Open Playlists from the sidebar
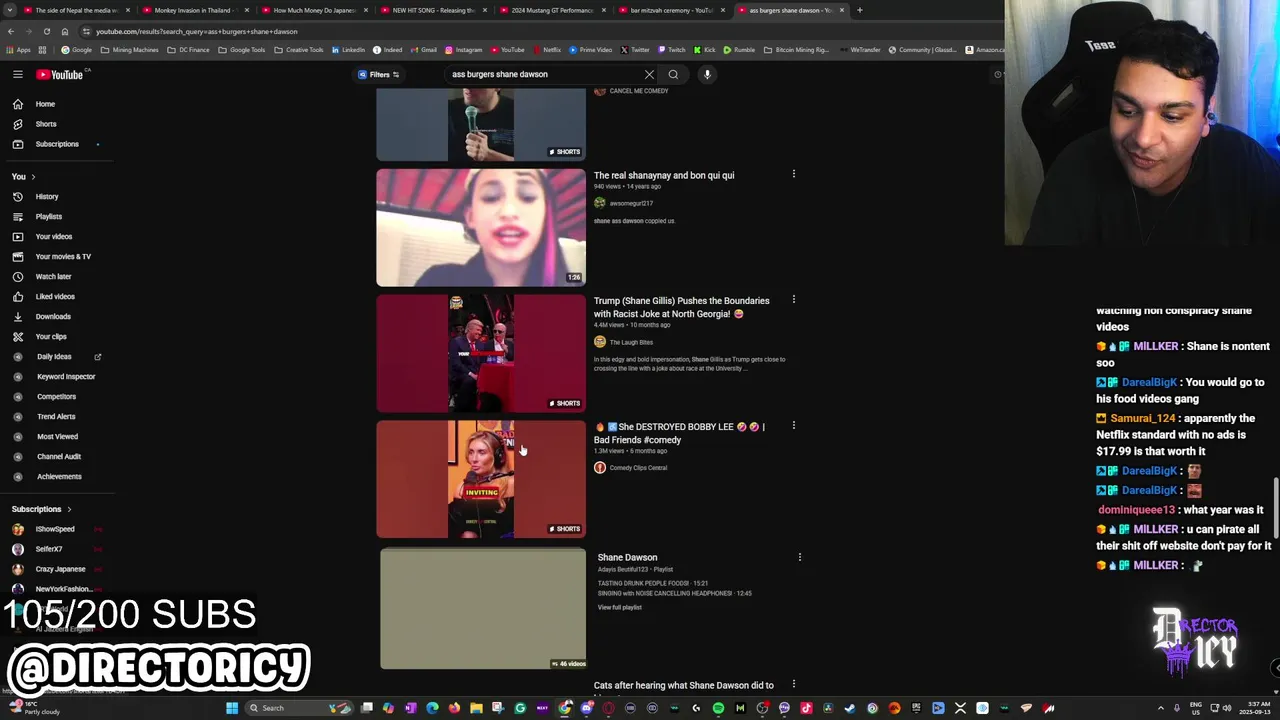The image size is (1280, 720). [x=49, y=217]
